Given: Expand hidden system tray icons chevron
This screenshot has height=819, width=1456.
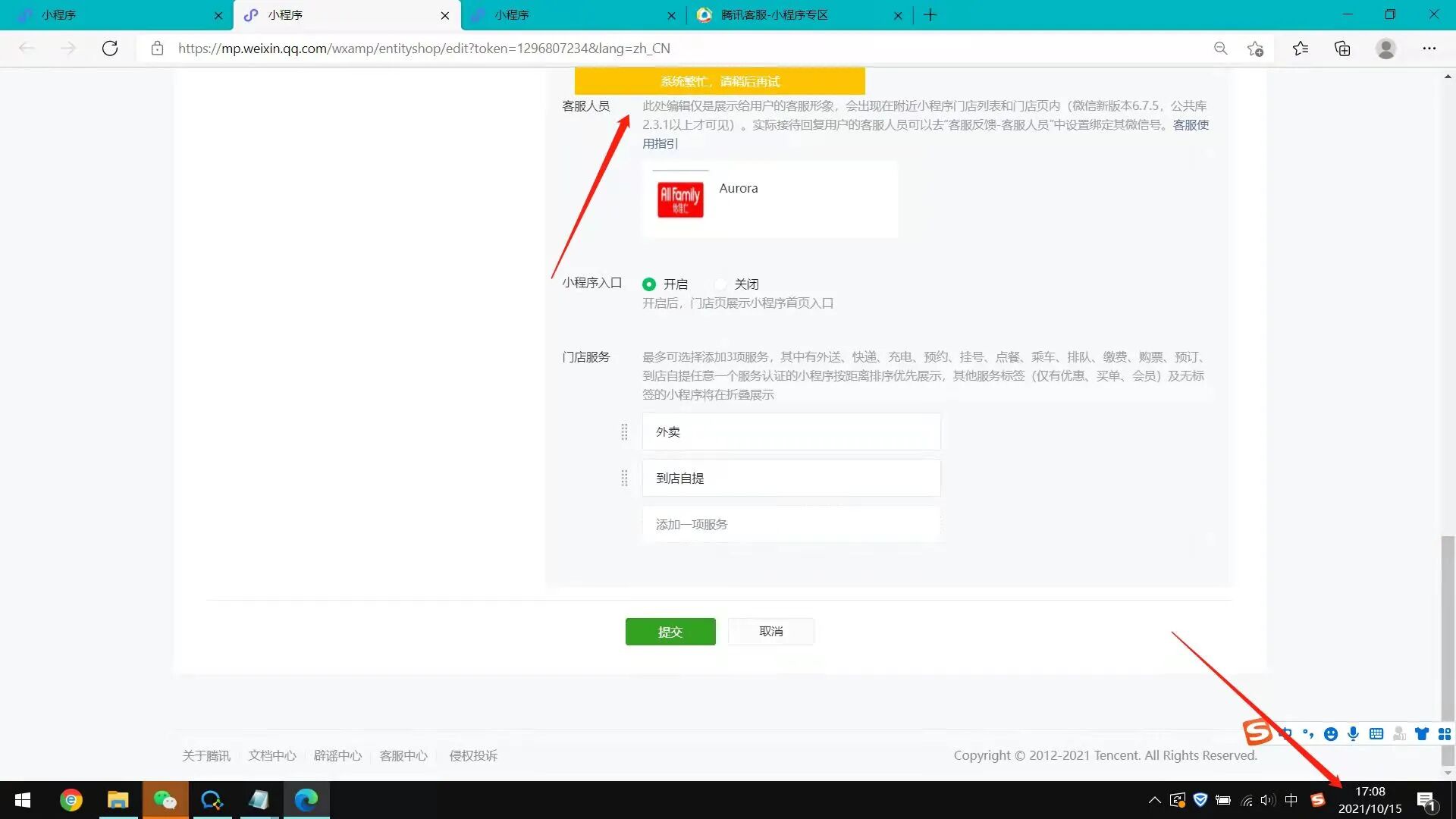Looking at the screenshot, I should pyautogui.click(x=1154, y=800).
